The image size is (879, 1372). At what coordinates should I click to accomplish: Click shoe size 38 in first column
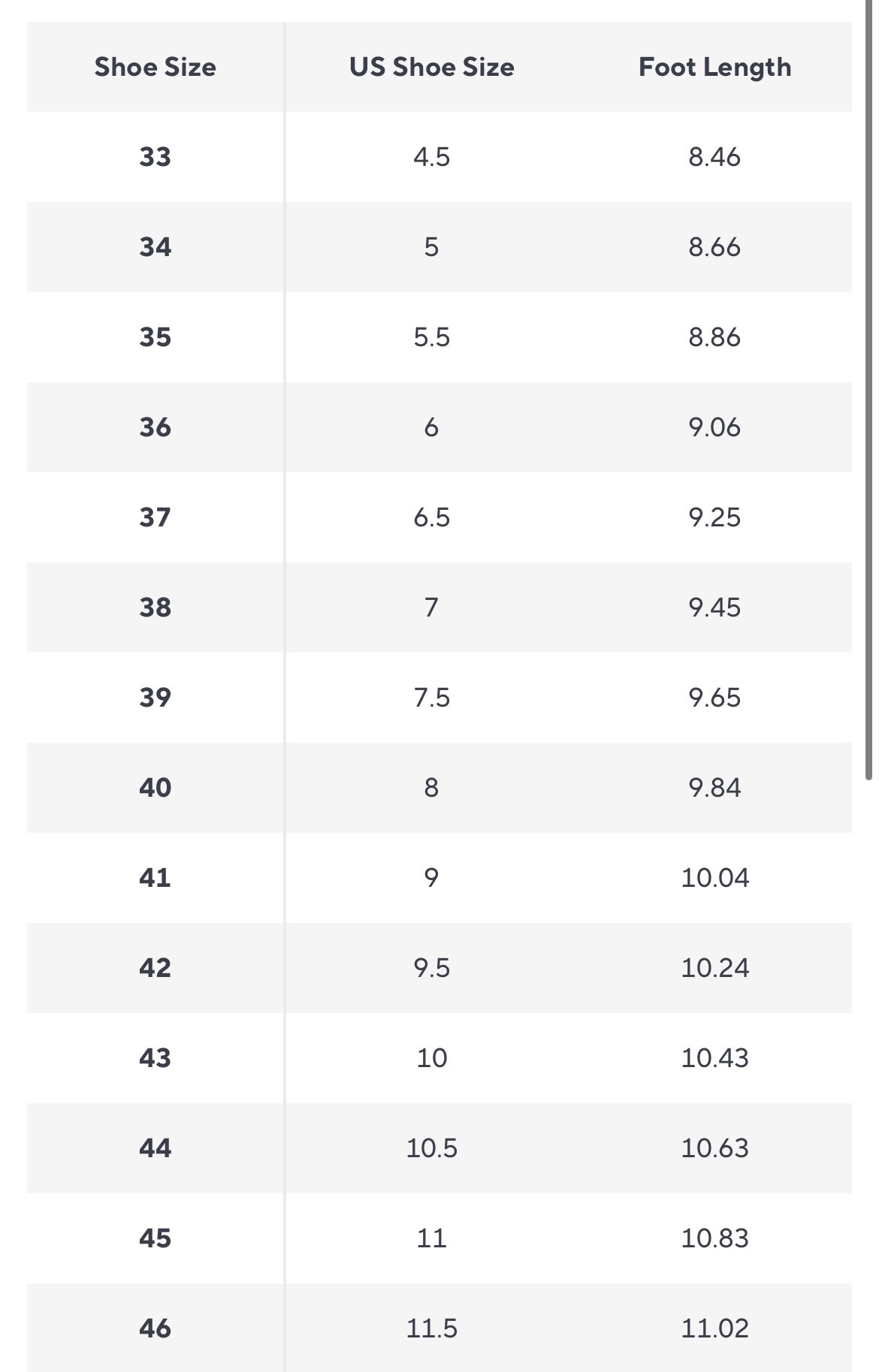[155, 608]
